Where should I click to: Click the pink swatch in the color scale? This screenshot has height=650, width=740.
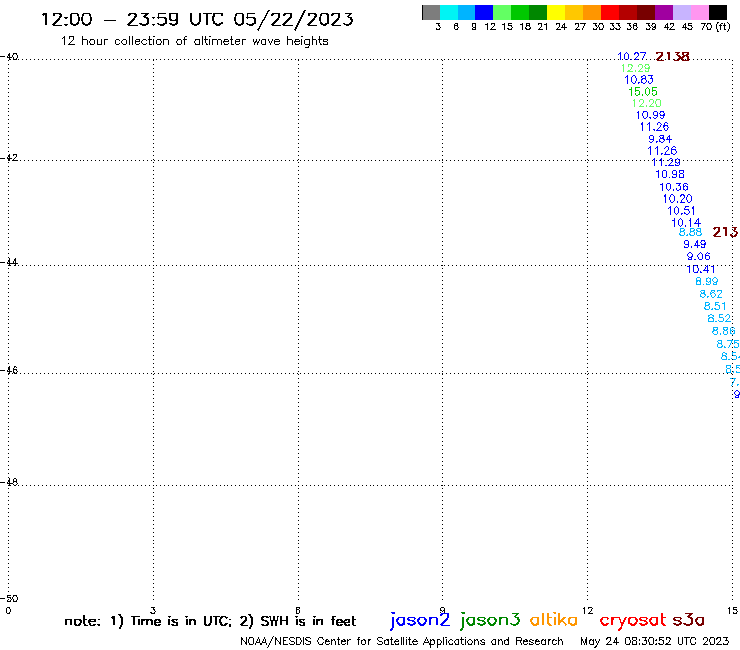pos(700,12)
